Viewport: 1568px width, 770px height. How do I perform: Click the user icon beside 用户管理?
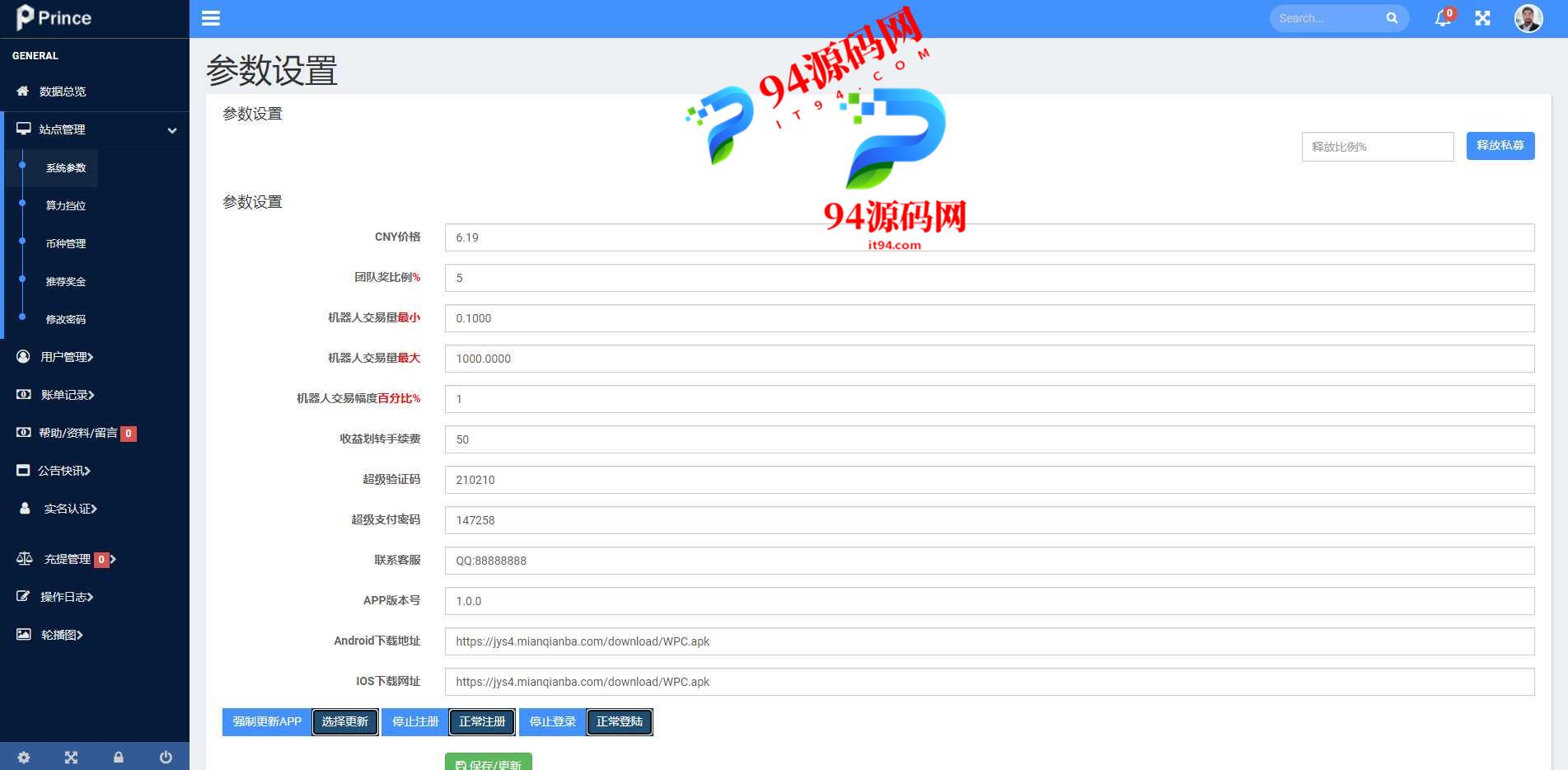[x=23, y=356]
